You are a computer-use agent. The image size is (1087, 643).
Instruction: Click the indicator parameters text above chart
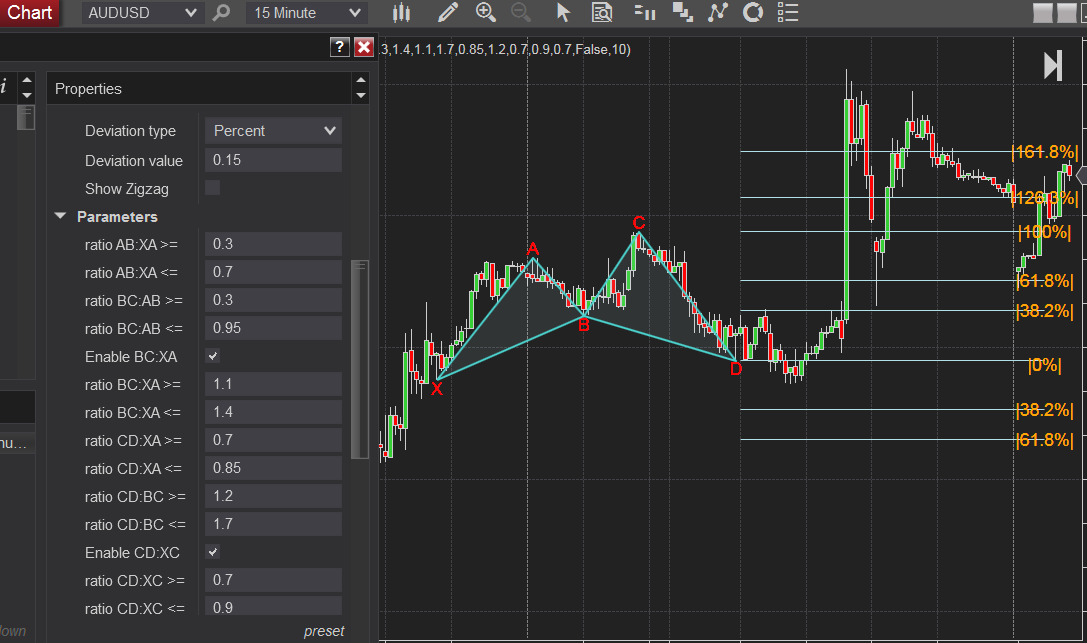coord(505,49)
